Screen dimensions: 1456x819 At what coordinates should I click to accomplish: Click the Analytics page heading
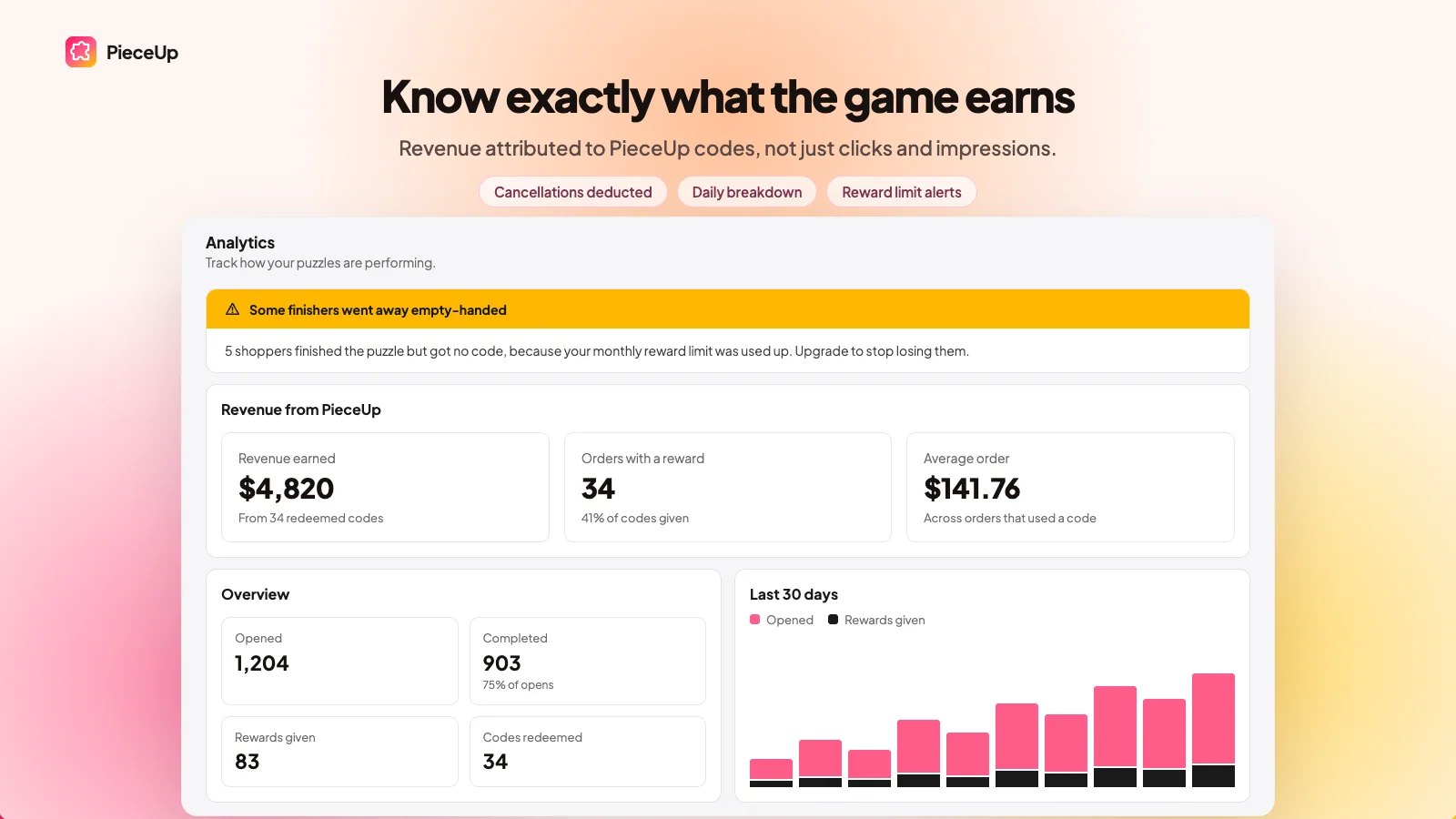point(240,243)
